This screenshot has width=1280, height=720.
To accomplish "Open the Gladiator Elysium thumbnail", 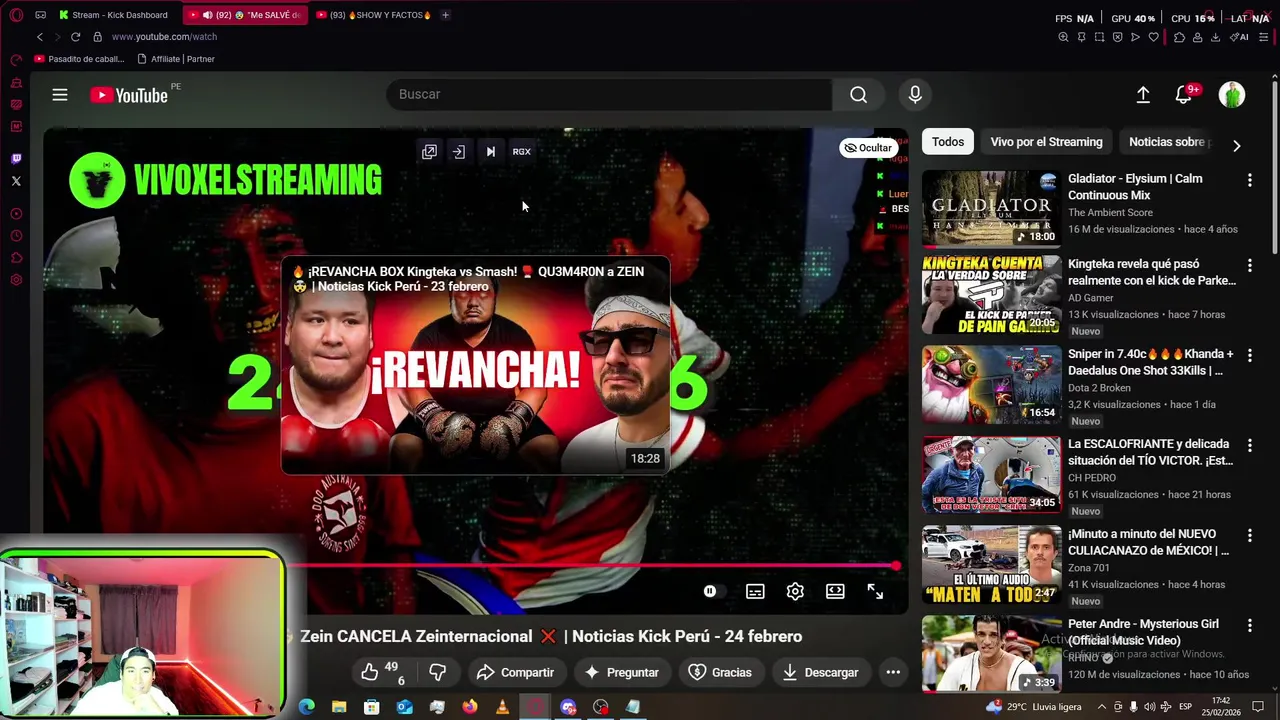I will (991, 209).
